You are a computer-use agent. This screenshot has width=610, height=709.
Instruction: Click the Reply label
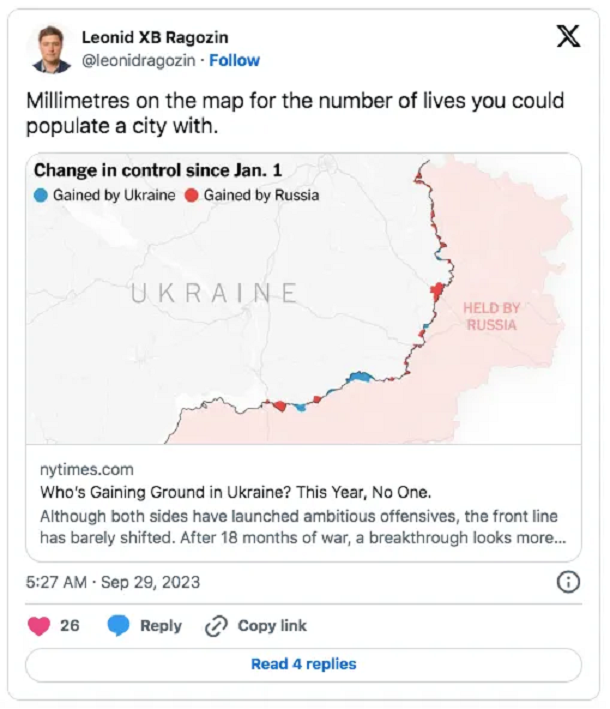[161, 626]
